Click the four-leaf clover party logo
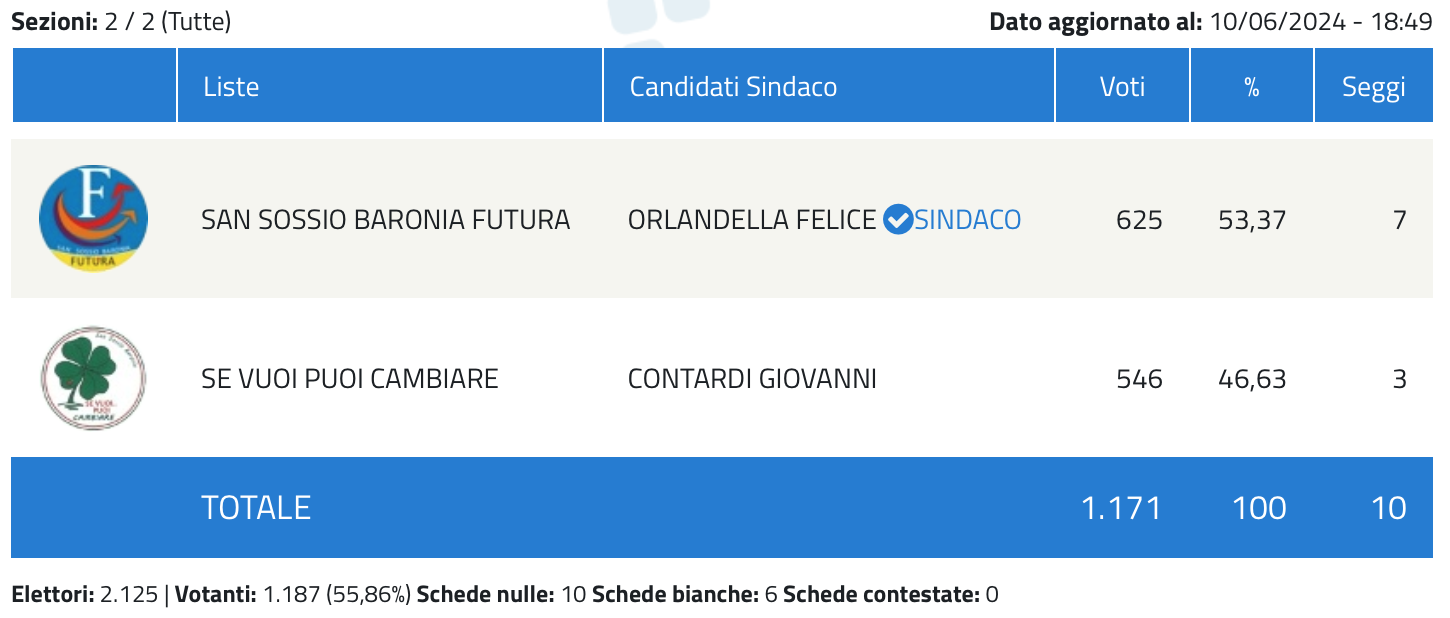 point(93,378)
